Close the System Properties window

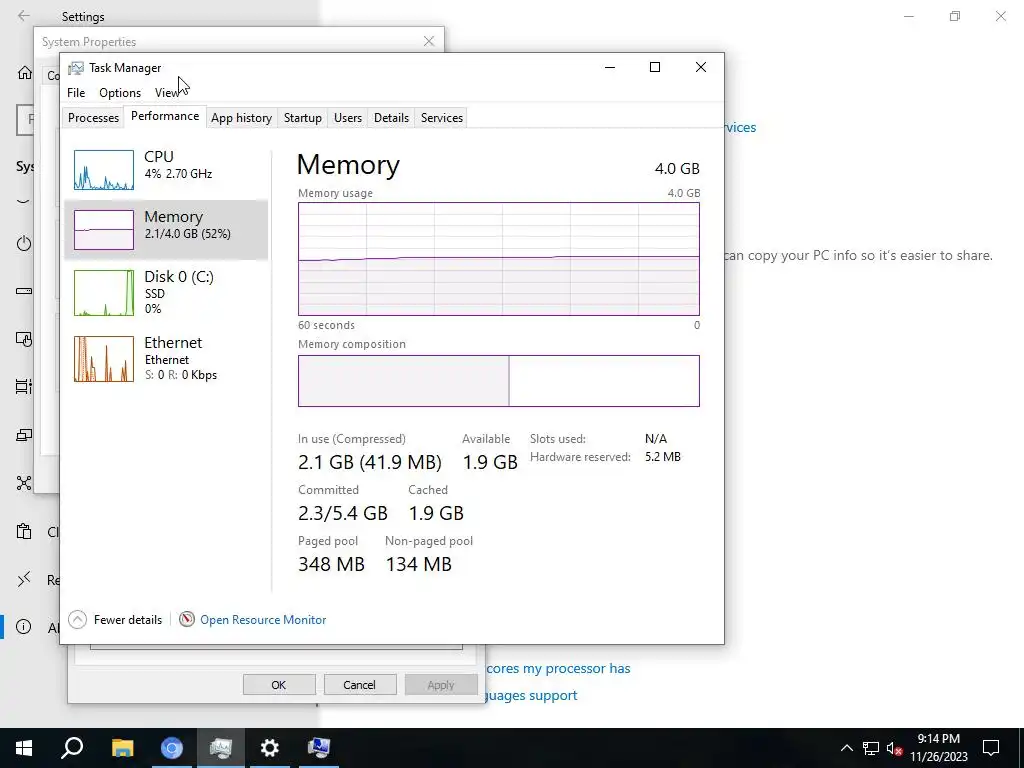click(x=428, y=41)
